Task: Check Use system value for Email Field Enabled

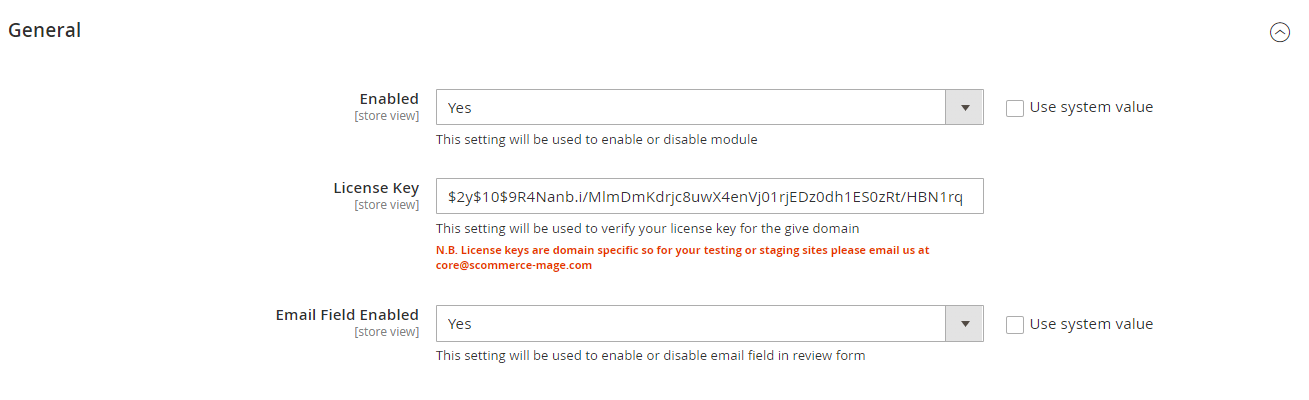Action: [1015, 325]
